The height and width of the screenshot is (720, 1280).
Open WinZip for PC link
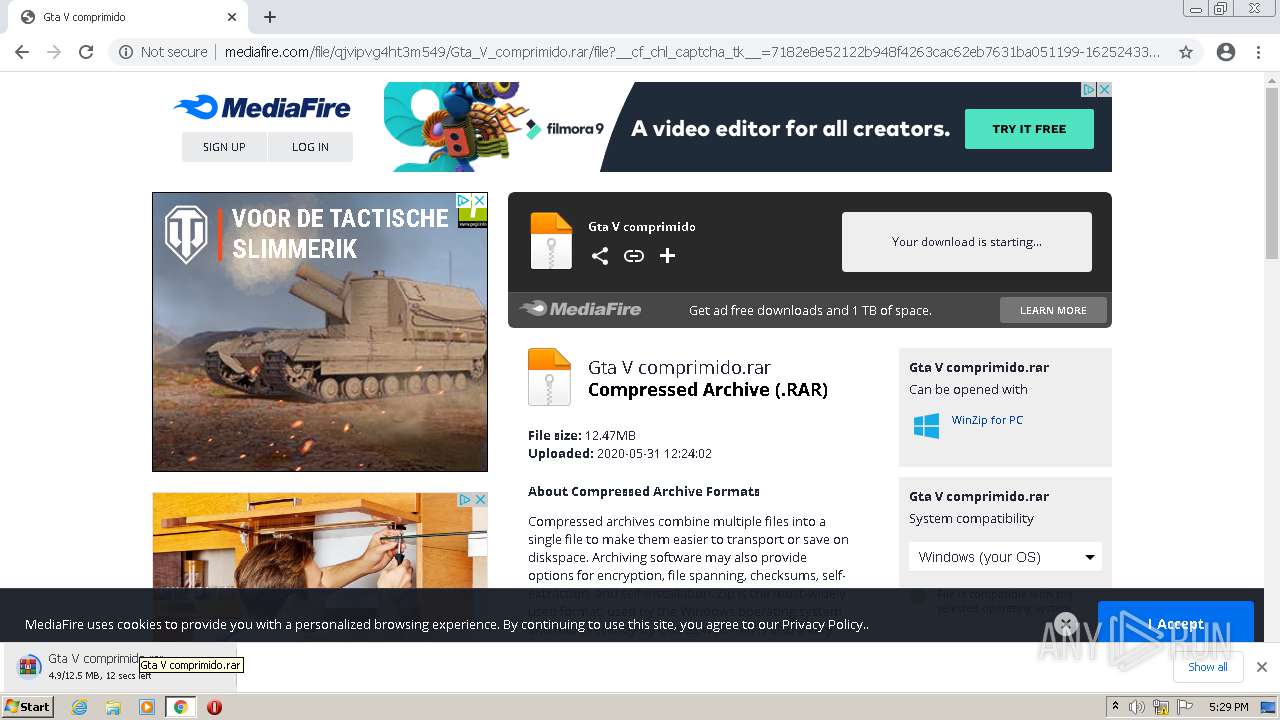[987, 420]
